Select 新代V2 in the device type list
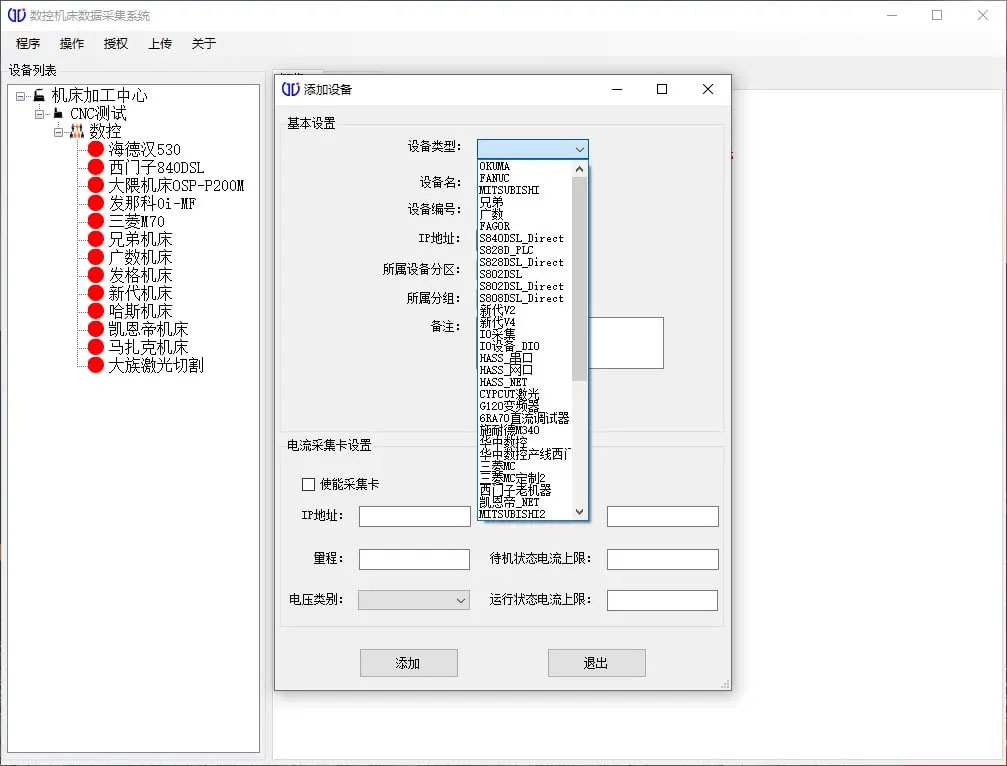Viewport: 1007px width, 766px height. [497, 310]
